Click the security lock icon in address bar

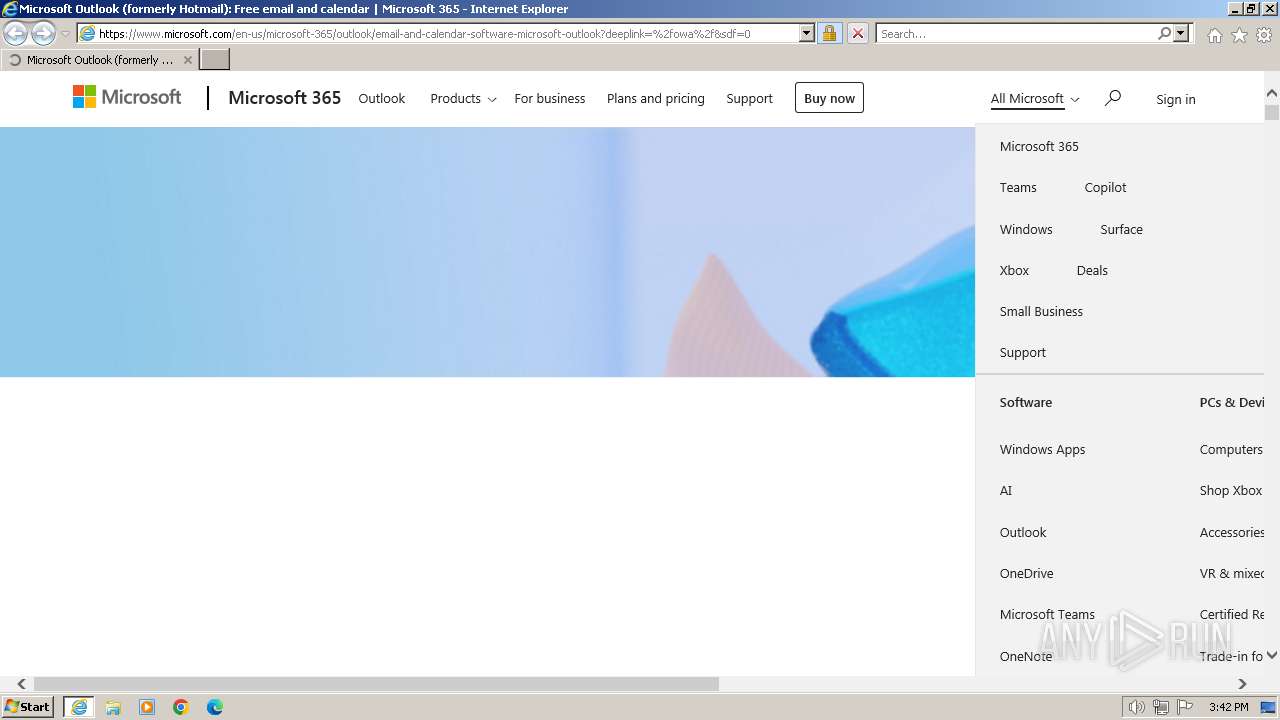click(829, 33)
